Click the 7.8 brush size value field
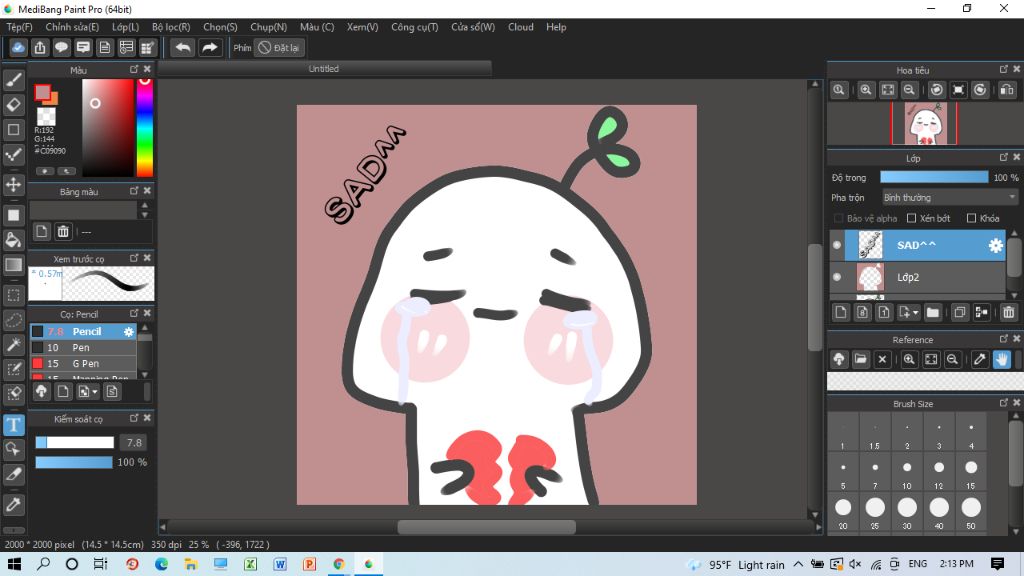This screenshot has height=576, width=1024. [134, 443]
